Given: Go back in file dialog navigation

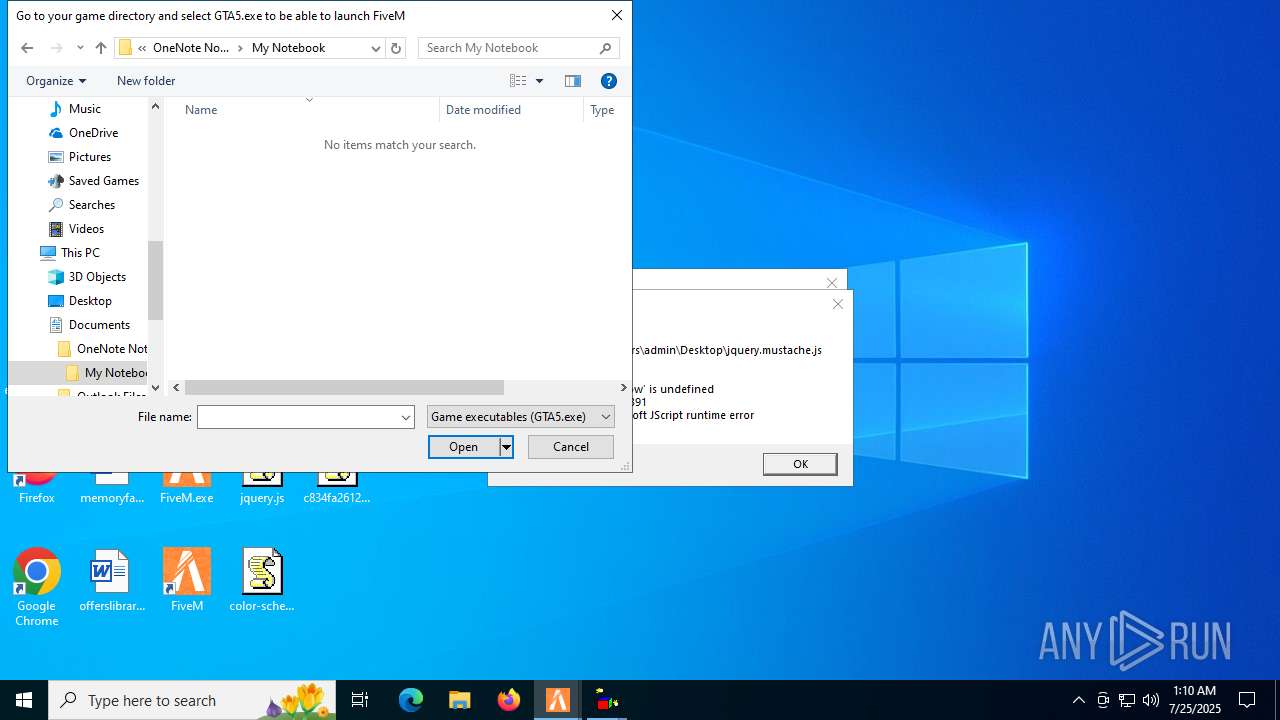Looking at the screenshot, I should click(27, 48).
